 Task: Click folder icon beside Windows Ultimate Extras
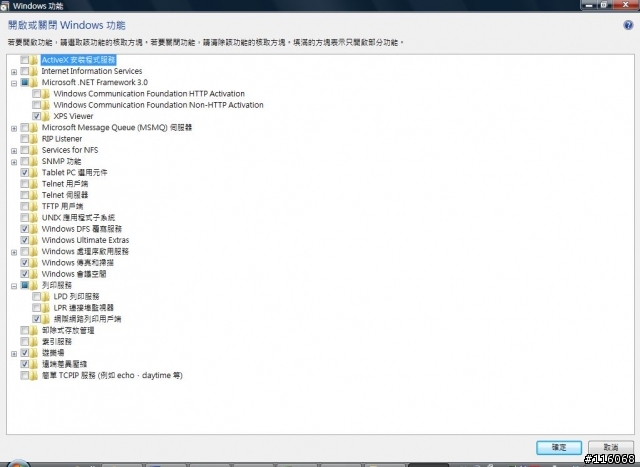click(34, 240)
